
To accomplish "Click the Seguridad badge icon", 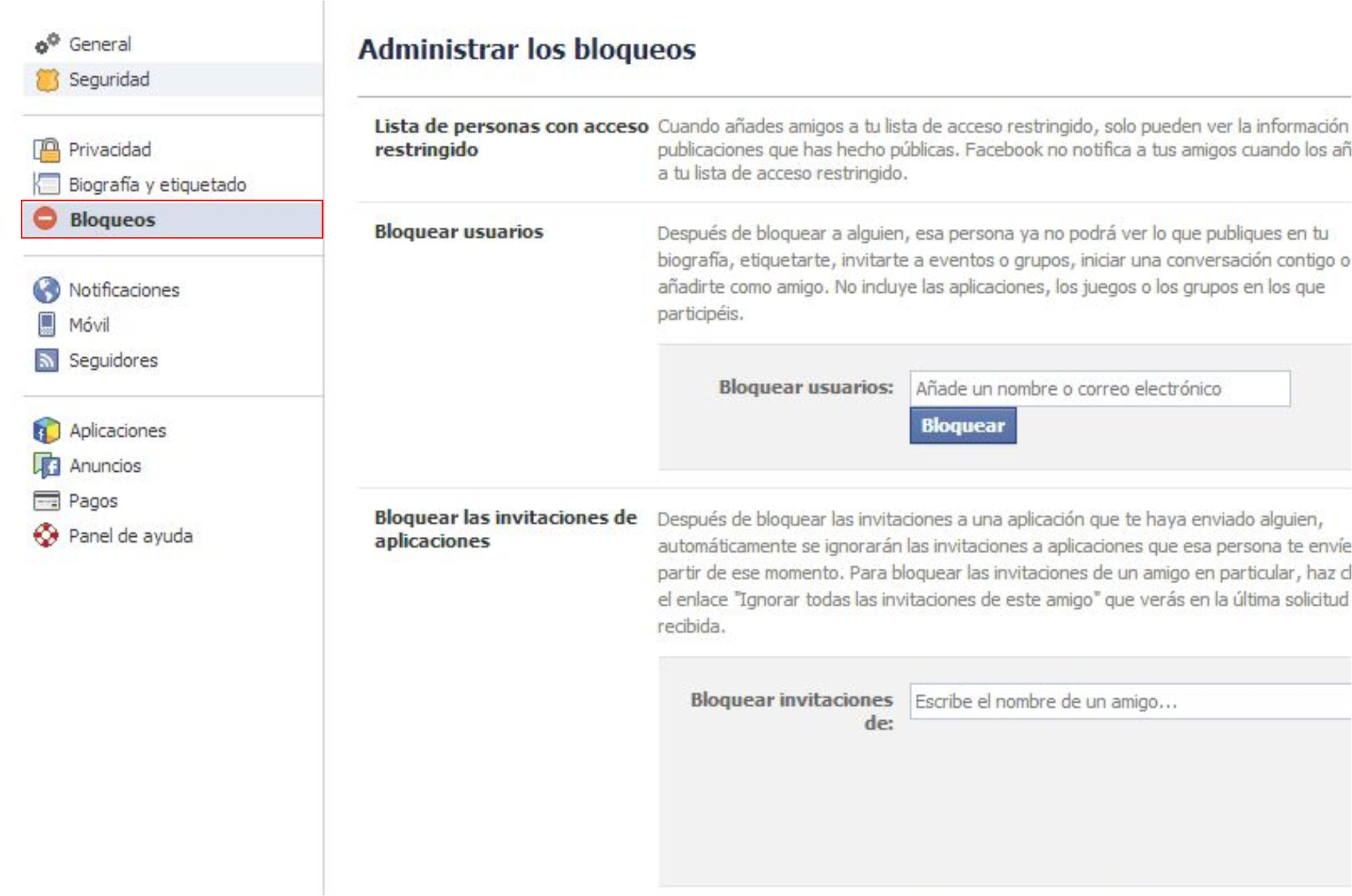I will (47, 79).
